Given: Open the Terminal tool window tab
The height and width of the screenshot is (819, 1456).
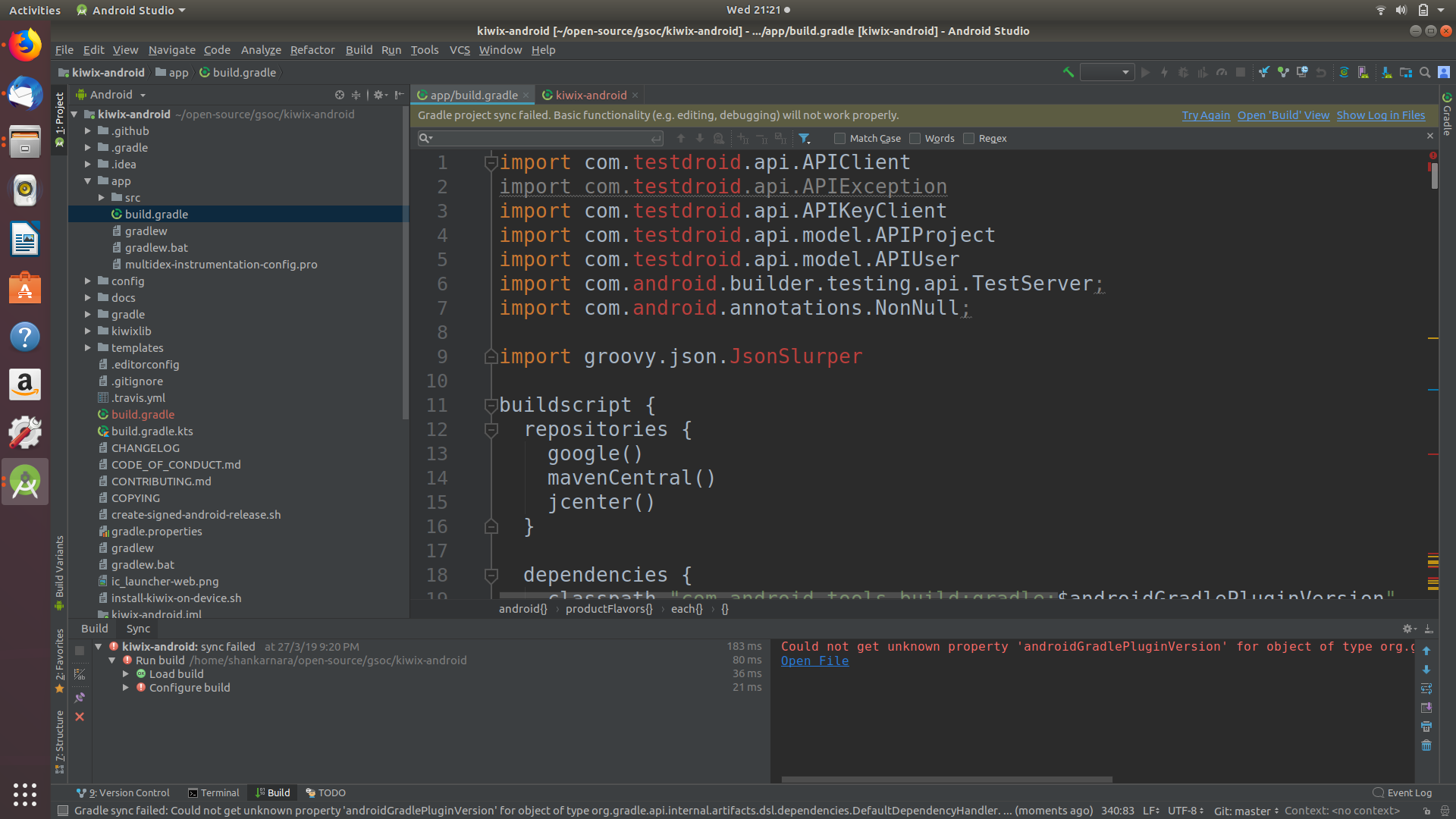Looking at the screenshot, I should pyautogui.click(x=214, y=793).
